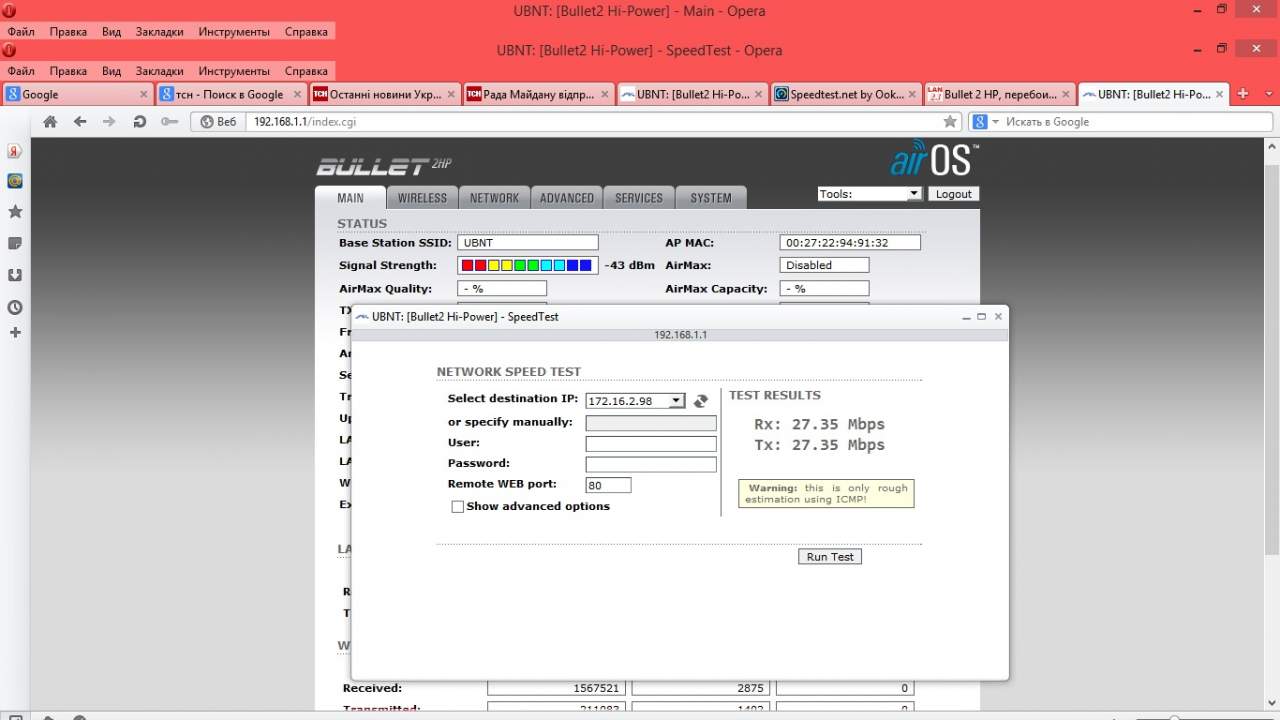1280x720 pixels.
Task: Reload the page with the refresh icon
Action: pyautogui.click(x=140, y=122)
